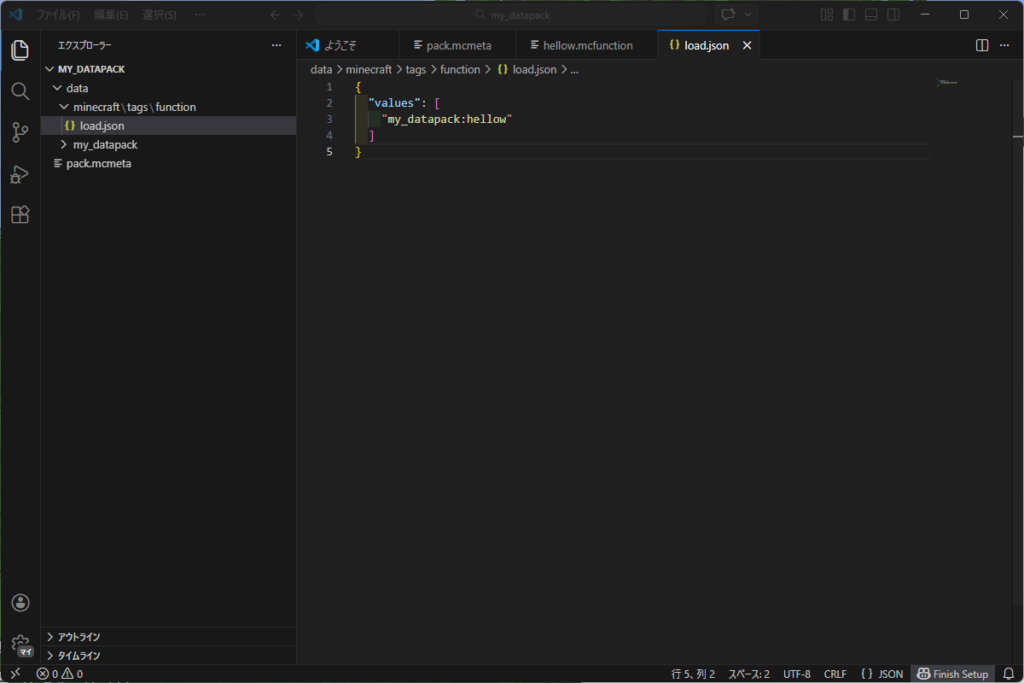Viewport: 1024px width, 683px height.
Task: Toggle the secondary side bar visibility
Action: 893,15
